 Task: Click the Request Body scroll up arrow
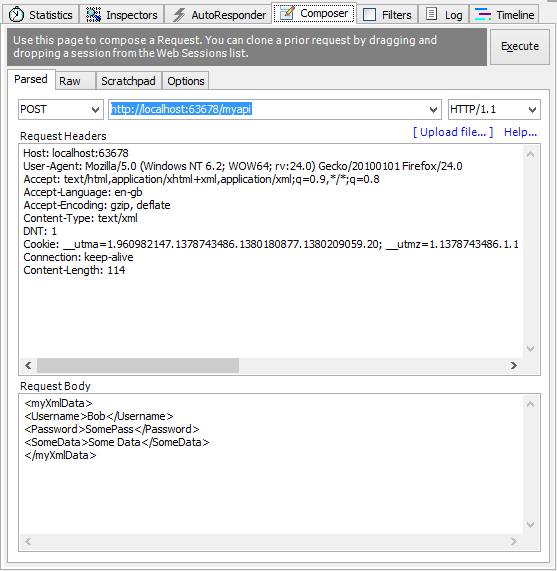point(530,404)
